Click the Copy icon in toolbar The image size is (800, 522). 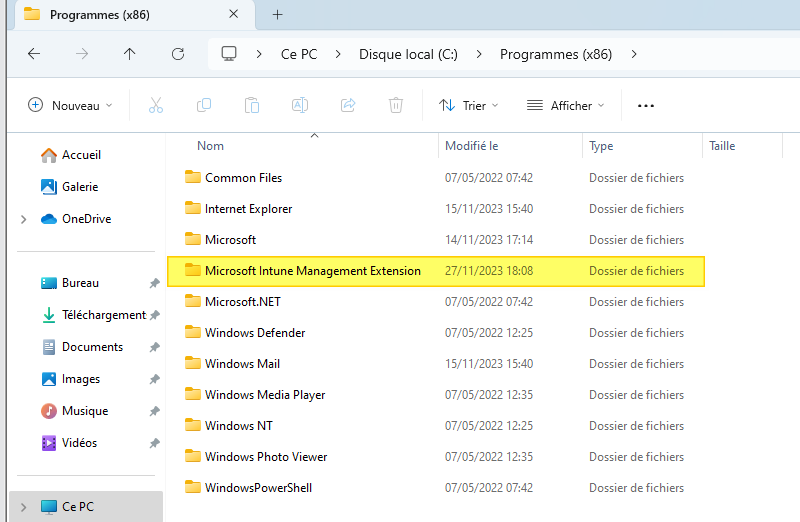pos(204,105)
